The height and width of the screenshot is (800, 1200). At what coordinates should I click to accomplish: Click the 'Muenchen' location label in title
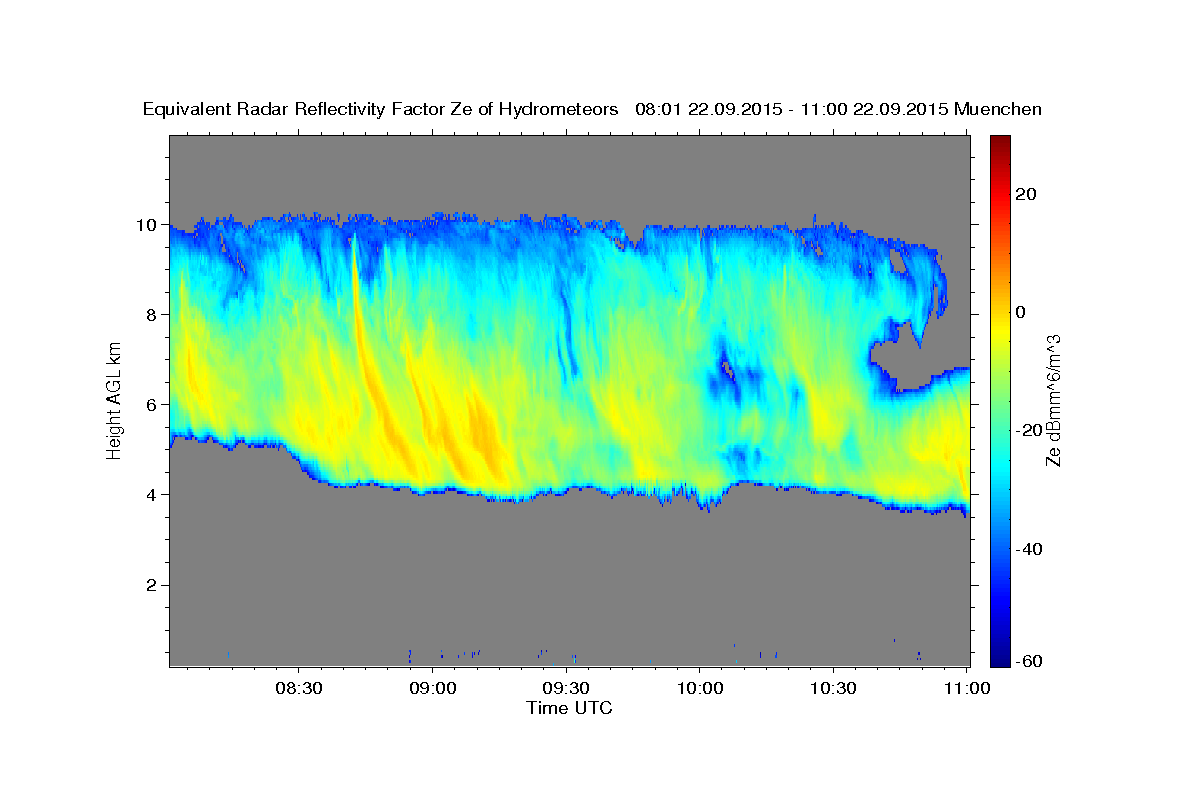pos(998,110)
